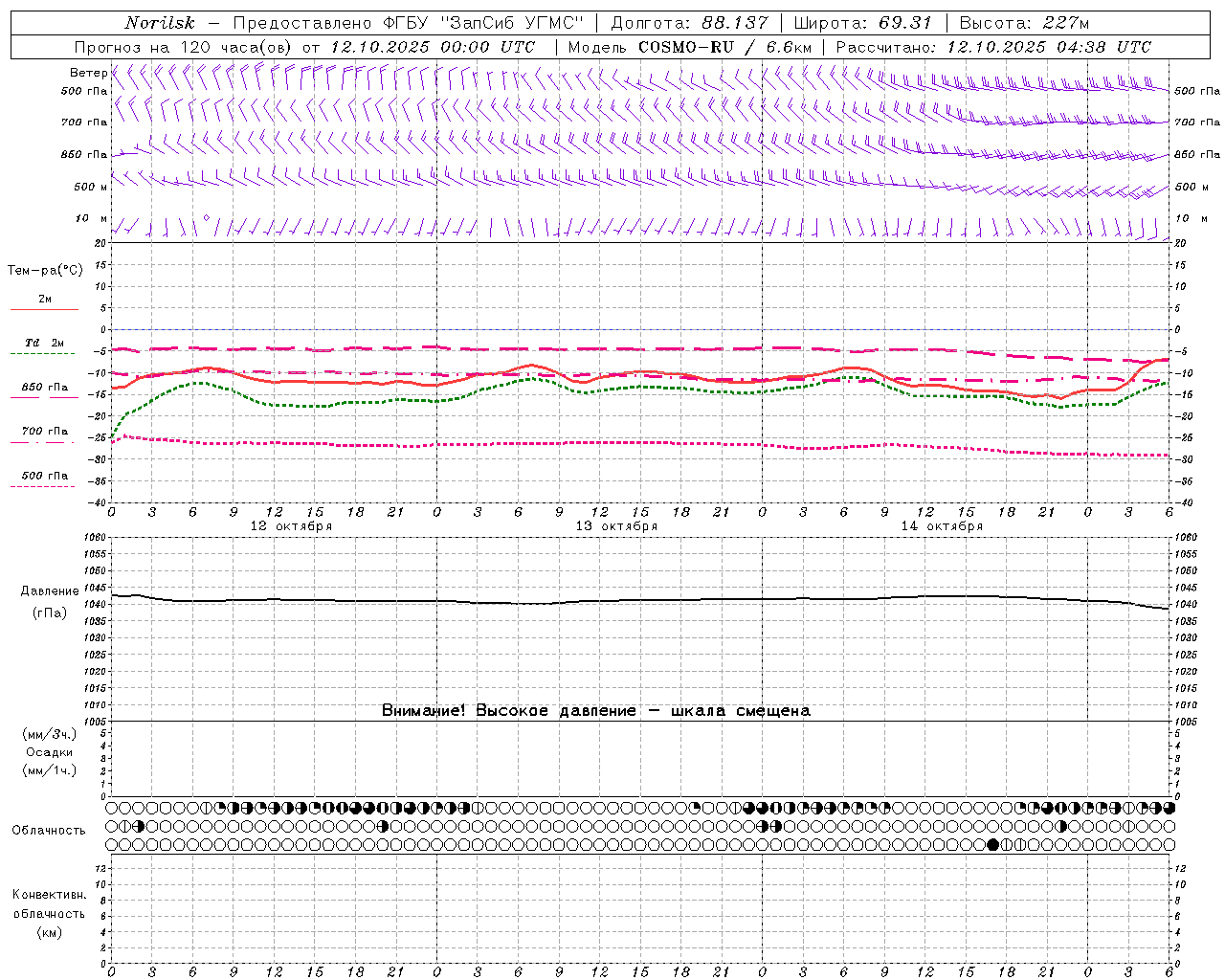Click the fully black circle in lowest cloud row
The height and width of the screenshot is (980, 1225).
993,844
